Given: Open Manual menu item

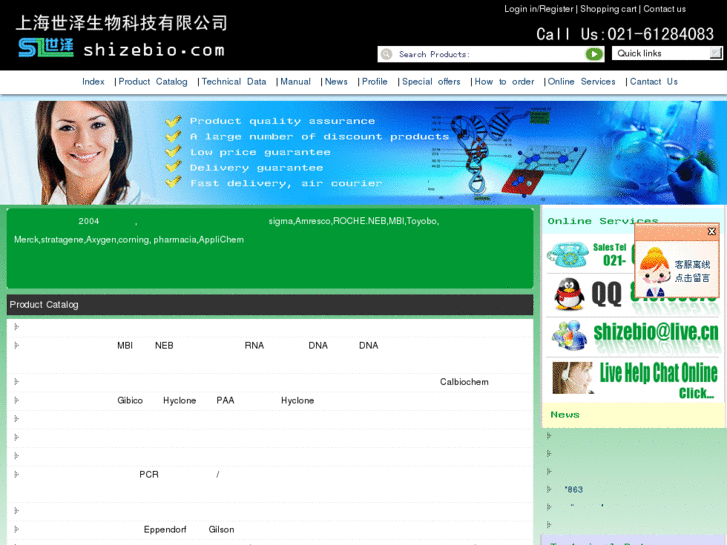Looking at the screenshot, I should coord(295,82).
